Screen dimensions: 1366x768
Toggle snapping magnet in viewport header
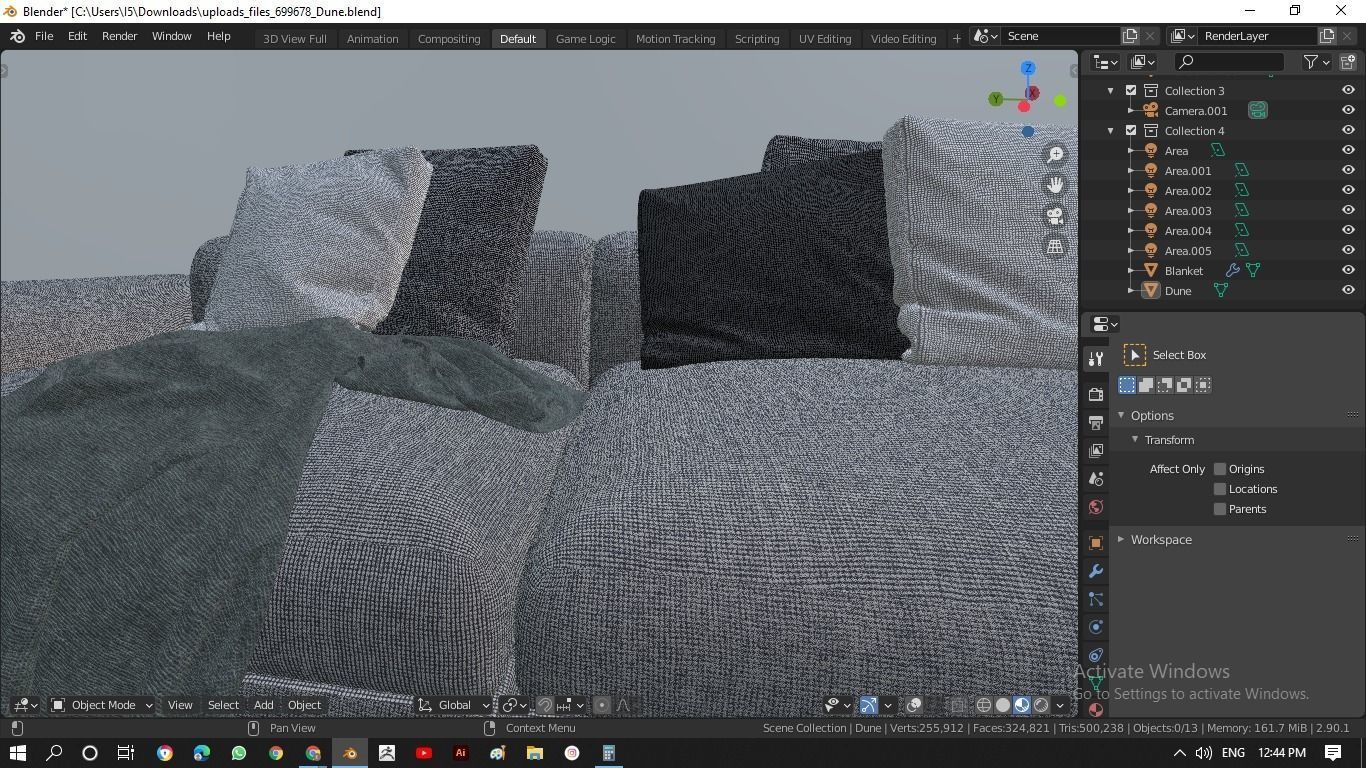pos(544,705)
